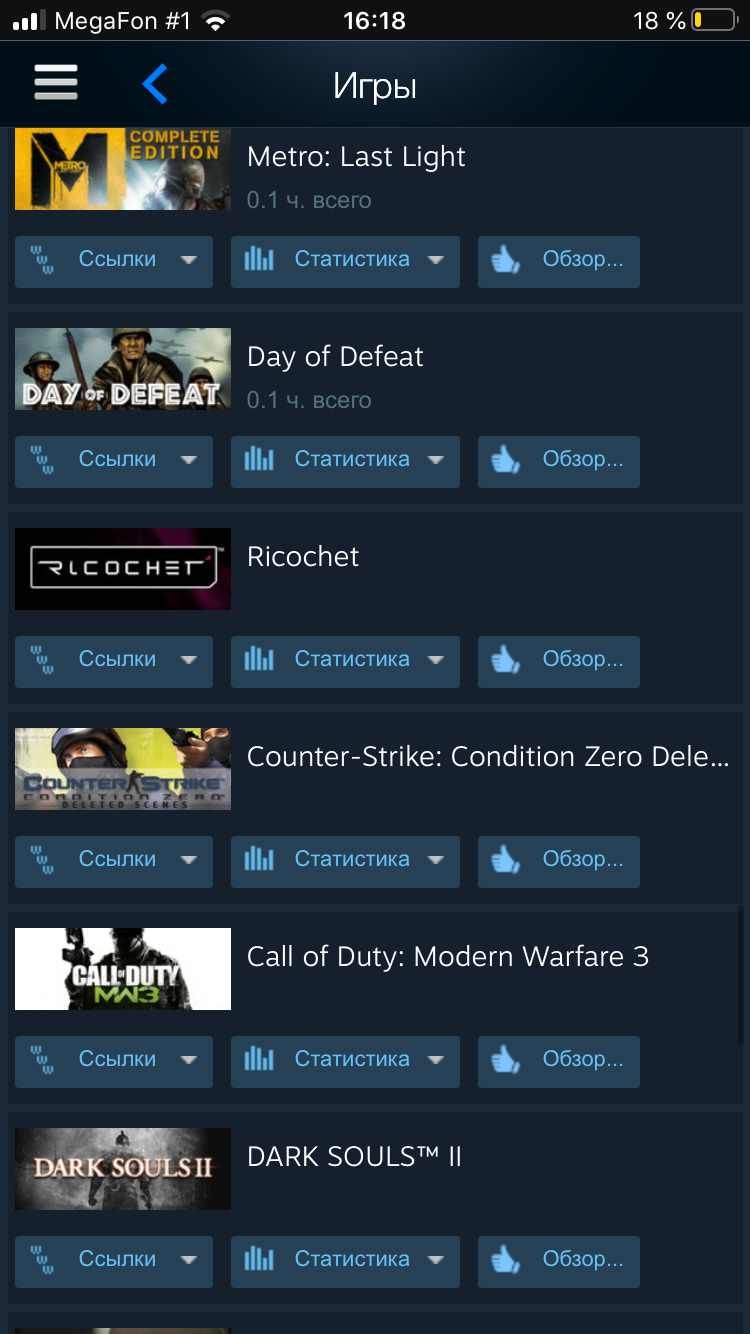
Task: Expand Ссылки dropdown arrow under Condition Zero
Action: tap(188, 860)
